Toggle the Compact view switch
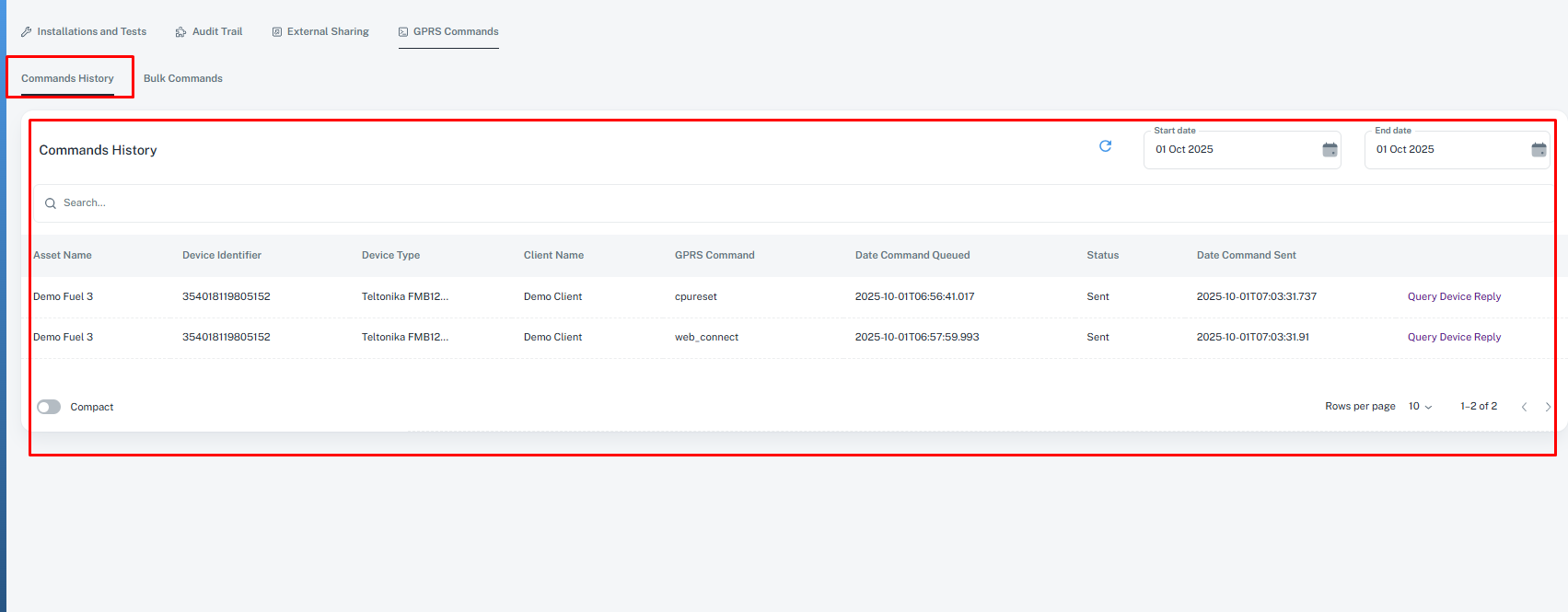1568x612 pixels. click(49, 407)
